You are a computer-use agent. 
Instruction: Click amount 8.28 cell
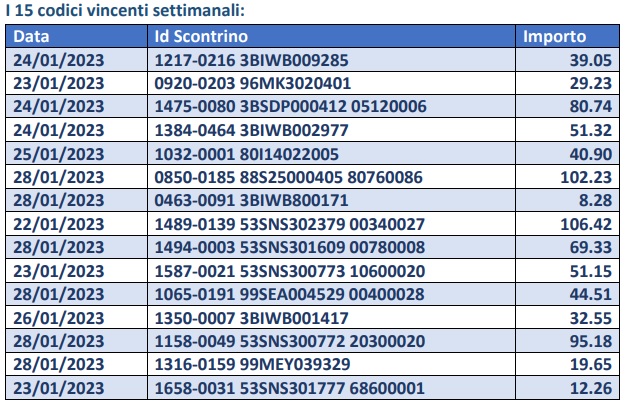point(567,200)
